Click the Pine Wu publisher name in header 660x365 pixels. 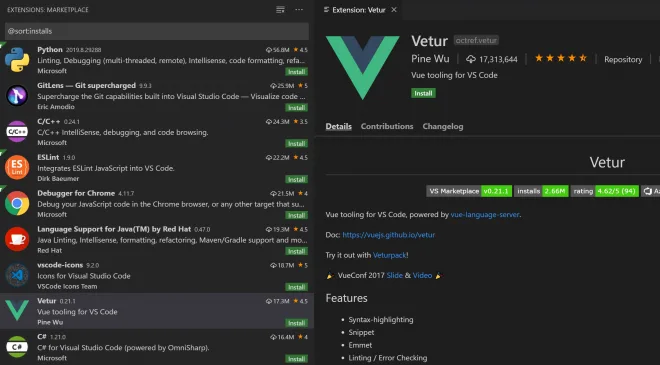(x=430, y=59)
